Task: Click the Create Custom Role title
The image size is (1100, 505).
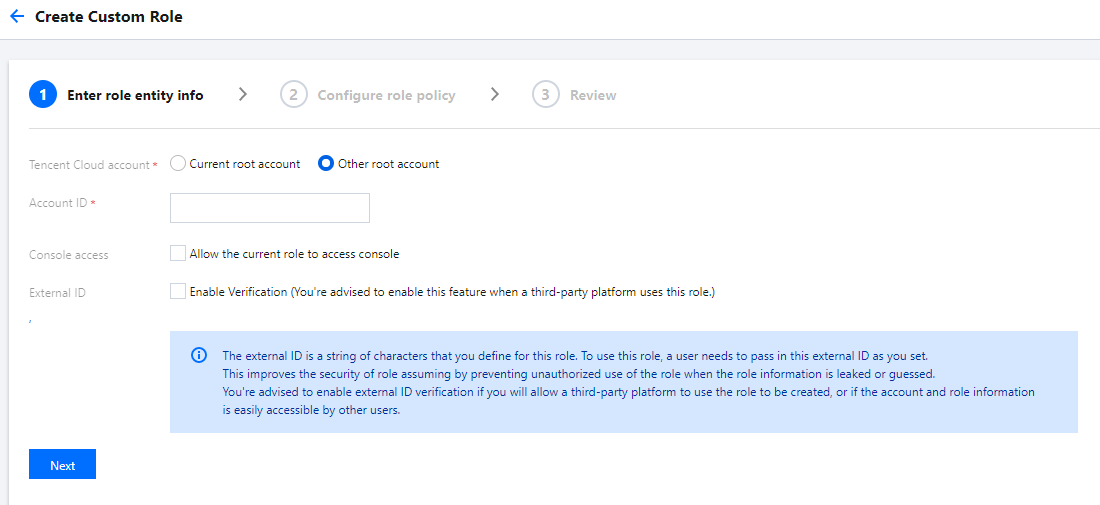Action: [109, 17]
